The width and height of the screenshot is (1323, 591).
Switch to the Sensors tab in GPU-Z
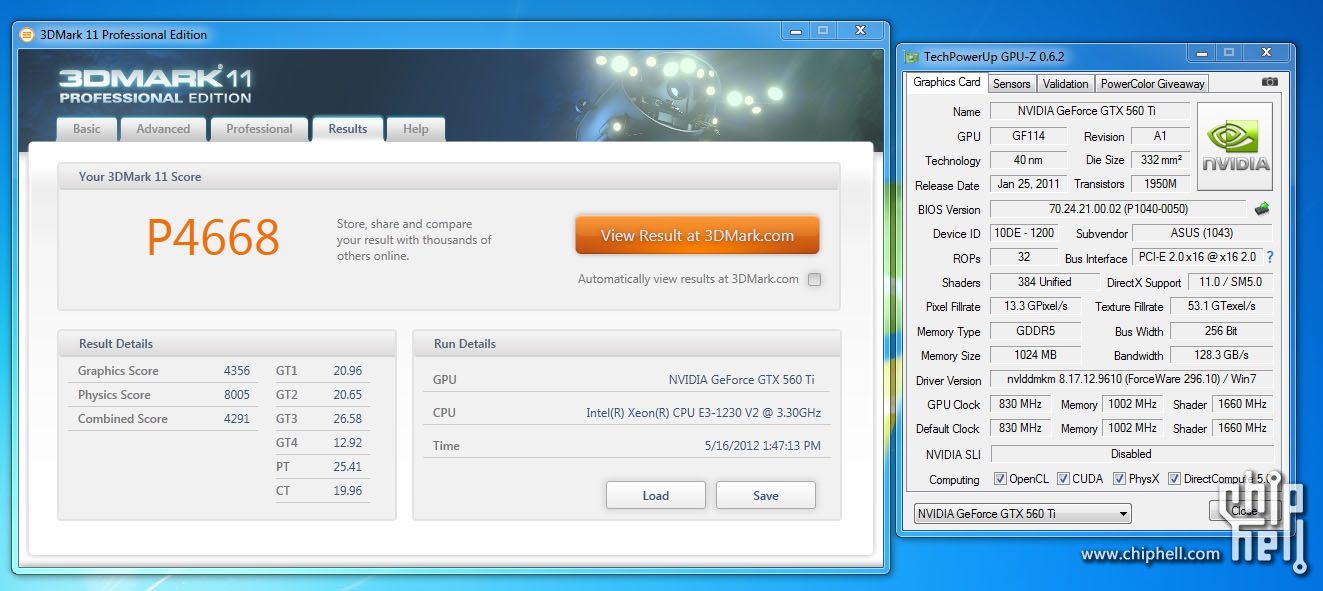1012,84
